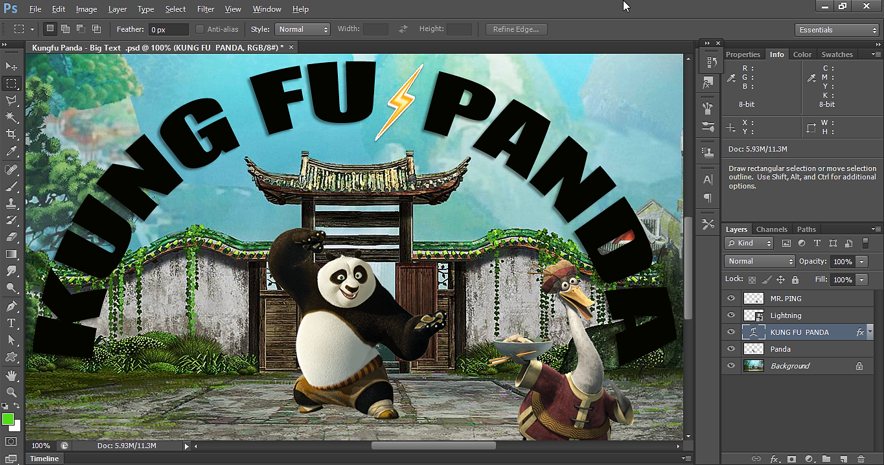Open the Filter menu
Image resolution: width=885 pixels, height=465 pixels.
click(x=205, y=9)
